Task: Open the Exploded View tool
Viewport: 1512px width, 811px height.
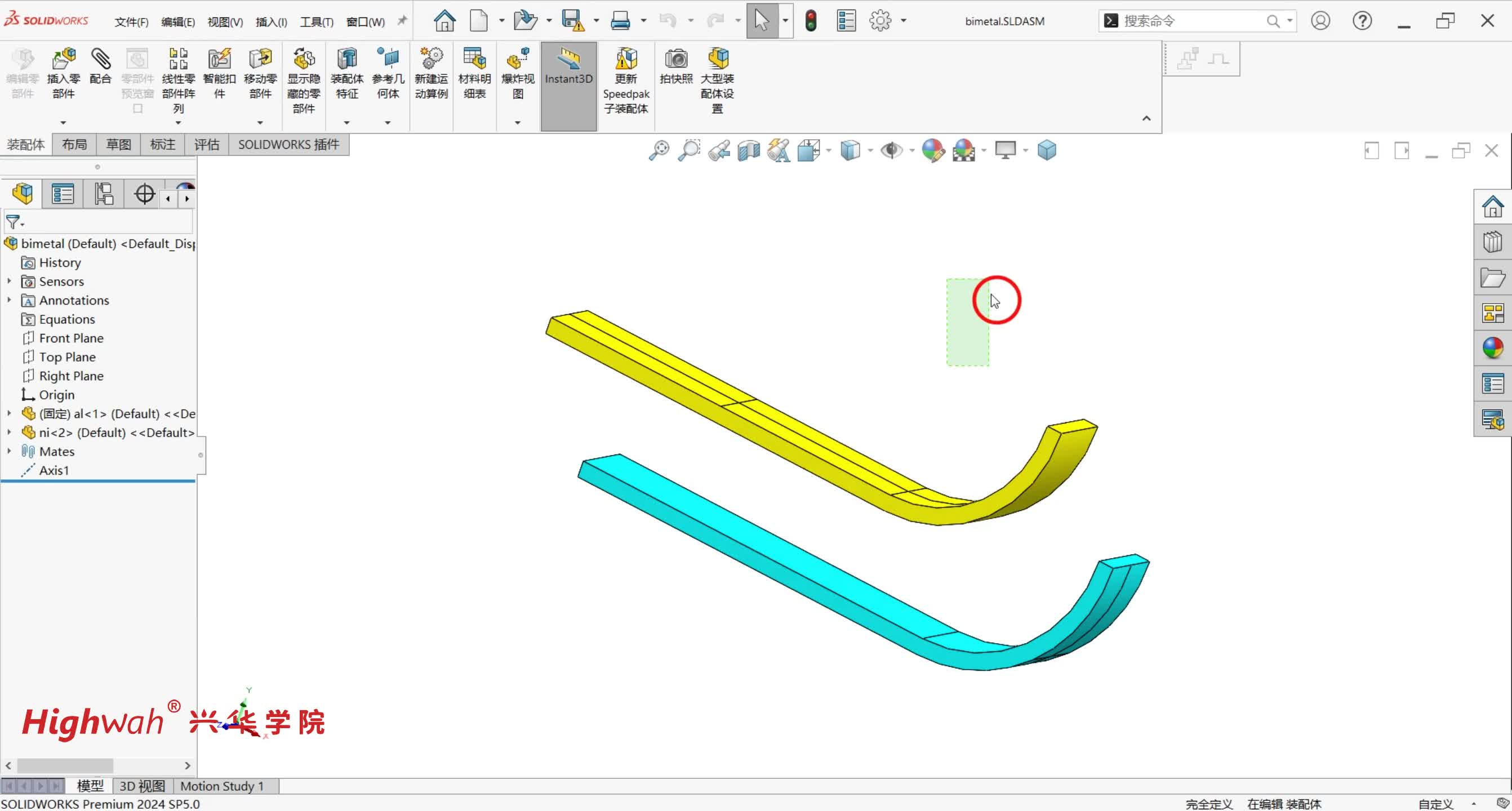Action: [x=518, y=59]
